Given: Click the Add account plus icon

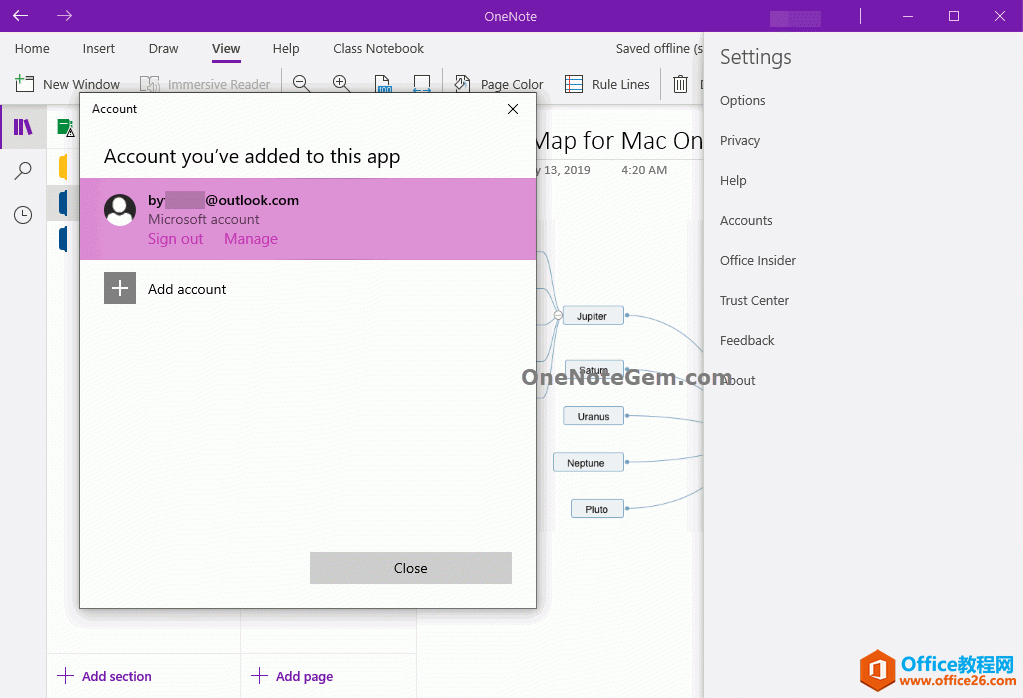Looking at the screenshot, I should pyautogui.click(x=119, y=288).
